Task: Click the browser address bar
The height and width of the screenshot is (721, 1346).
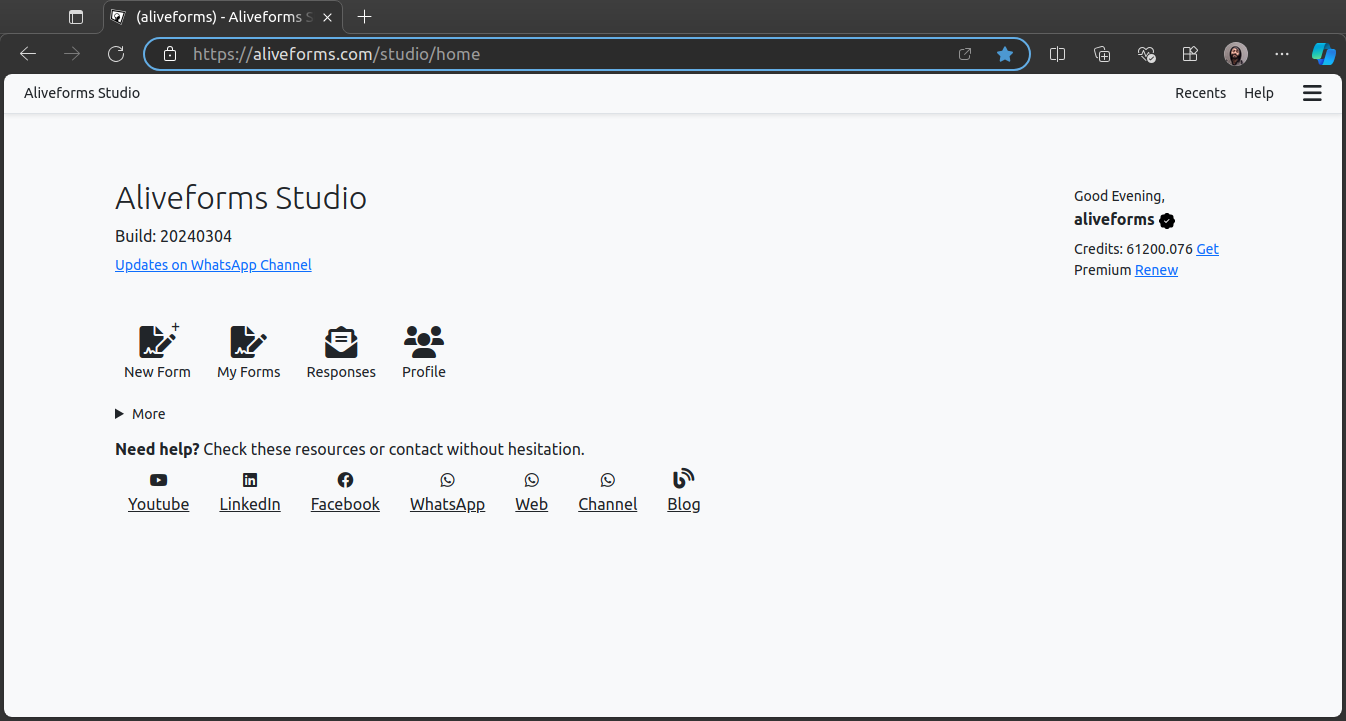Action: 560,54
